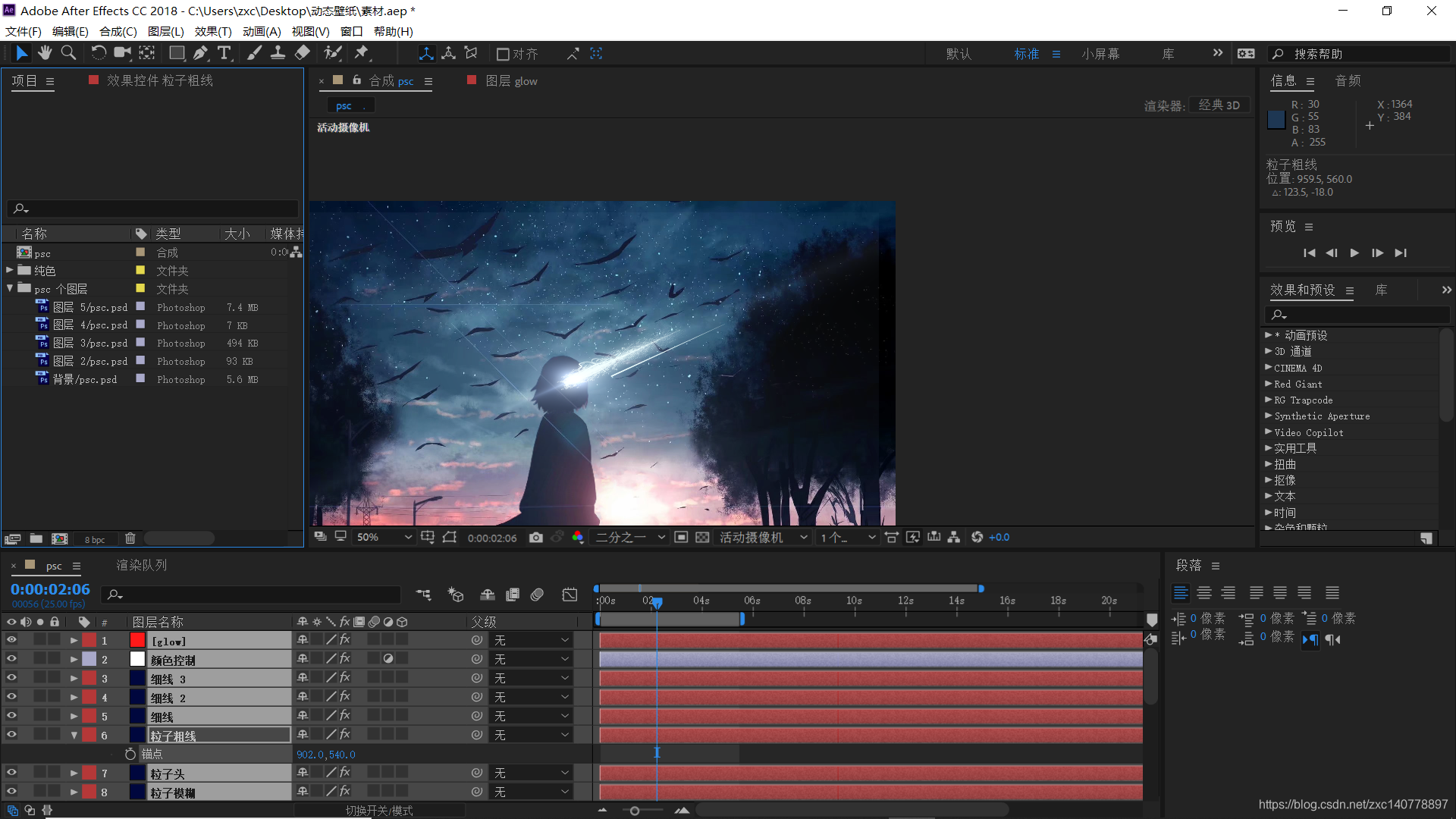The height and width of the screenshot is (819, 1456).
Task: Click the current time indicator at 02s
Action: click(657, 602)
